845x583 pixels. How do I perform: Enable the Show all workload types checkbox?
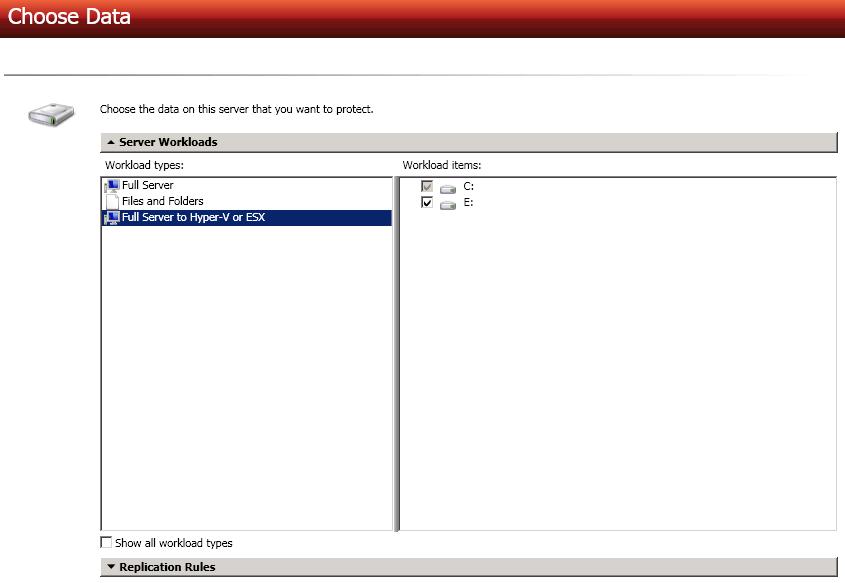point(107,543)
